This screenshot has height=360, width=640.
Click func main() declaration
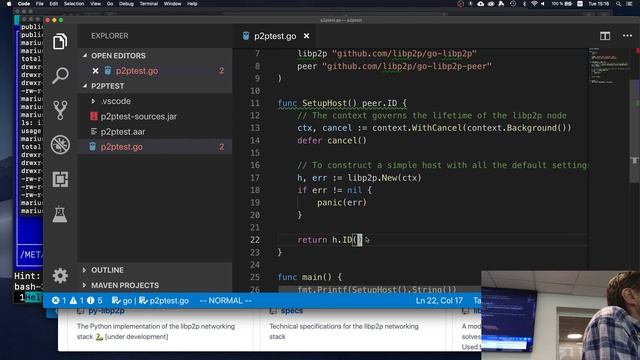[x=309, y=277]
